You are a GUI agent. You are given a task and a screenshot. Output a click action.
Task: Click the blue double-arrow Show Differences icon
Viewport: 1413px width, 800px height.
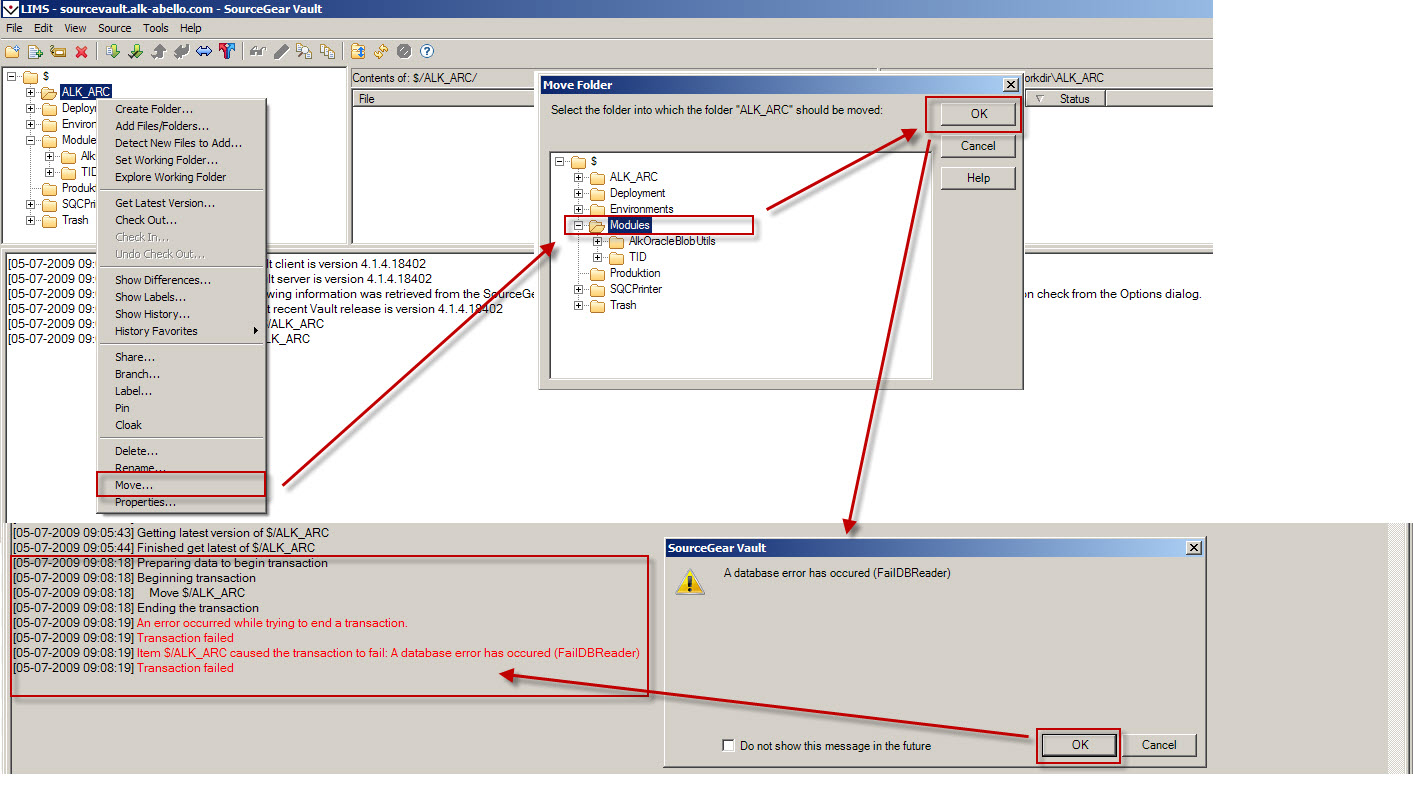[204, 51]
